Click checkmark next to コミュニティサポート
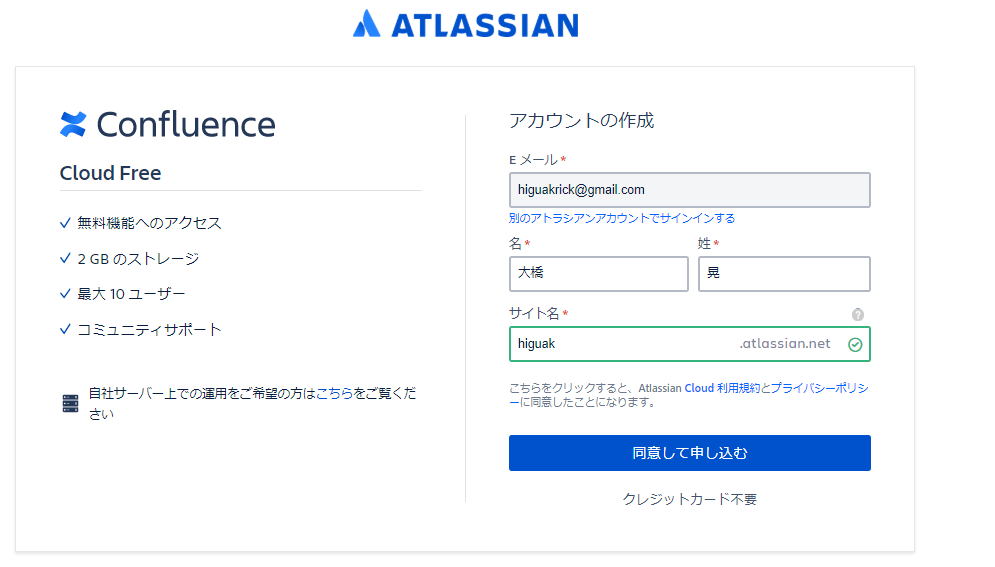Viewport: 995px width, 567px height. 65,329
